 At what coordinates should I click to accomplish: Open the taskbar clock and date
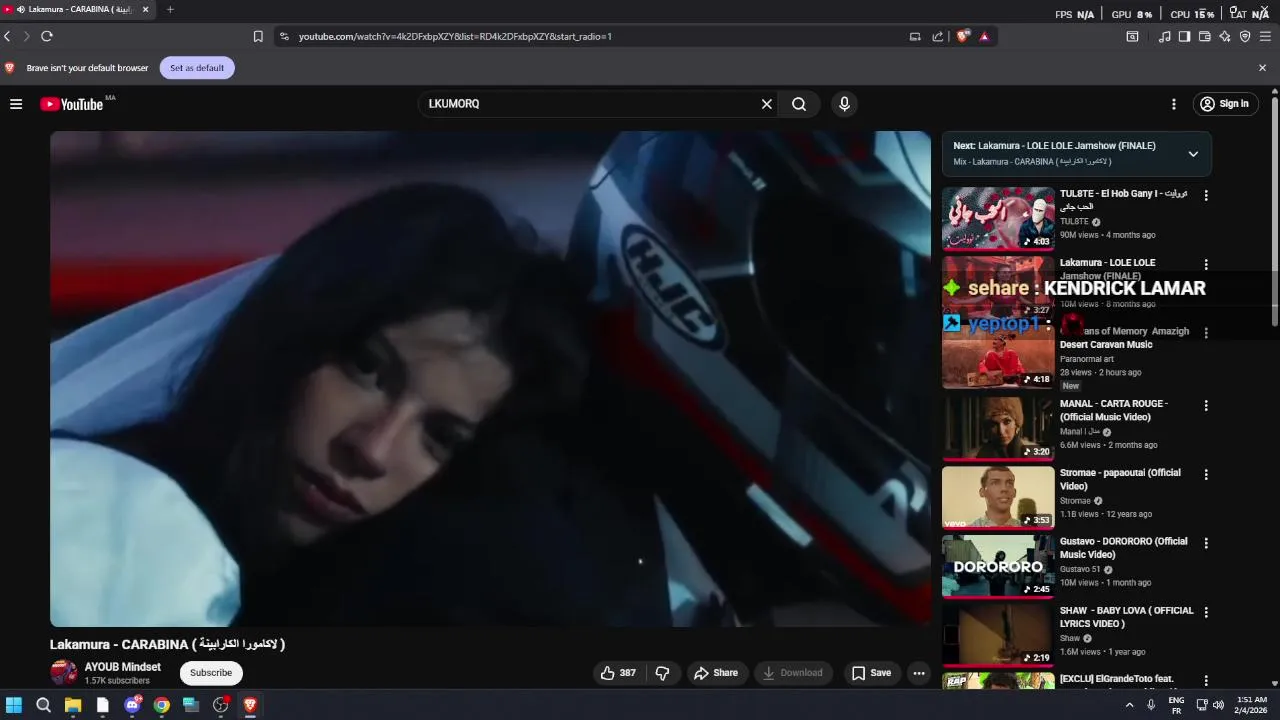[1251, 705]
